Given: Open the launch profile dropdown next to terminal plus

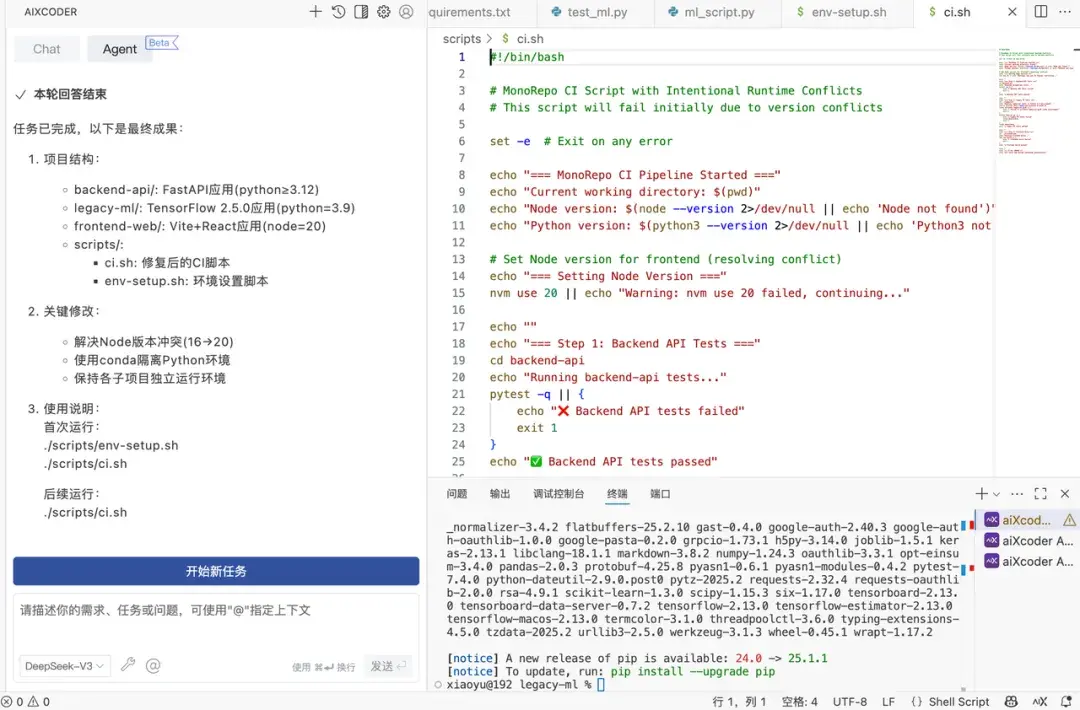Looking at the screenshot, I should (x=996, y=493).
